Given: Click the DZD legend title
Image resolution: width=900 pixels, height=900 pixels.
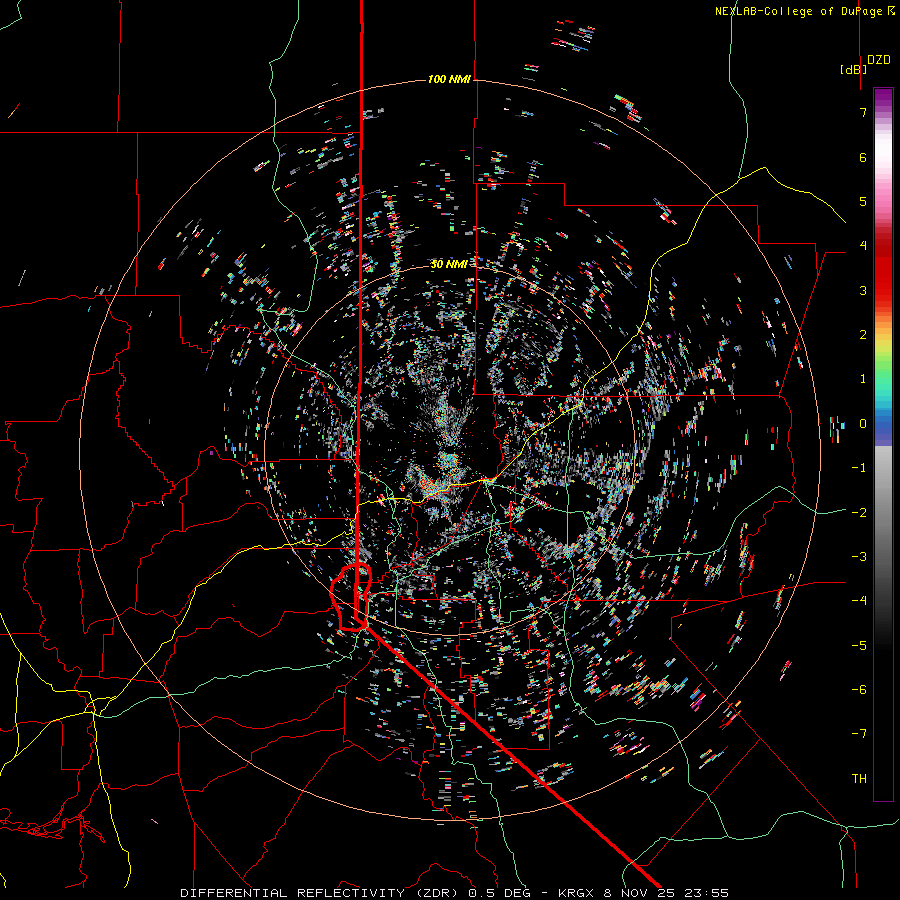Looking at the screenshot, I should (x=878, y=60).
